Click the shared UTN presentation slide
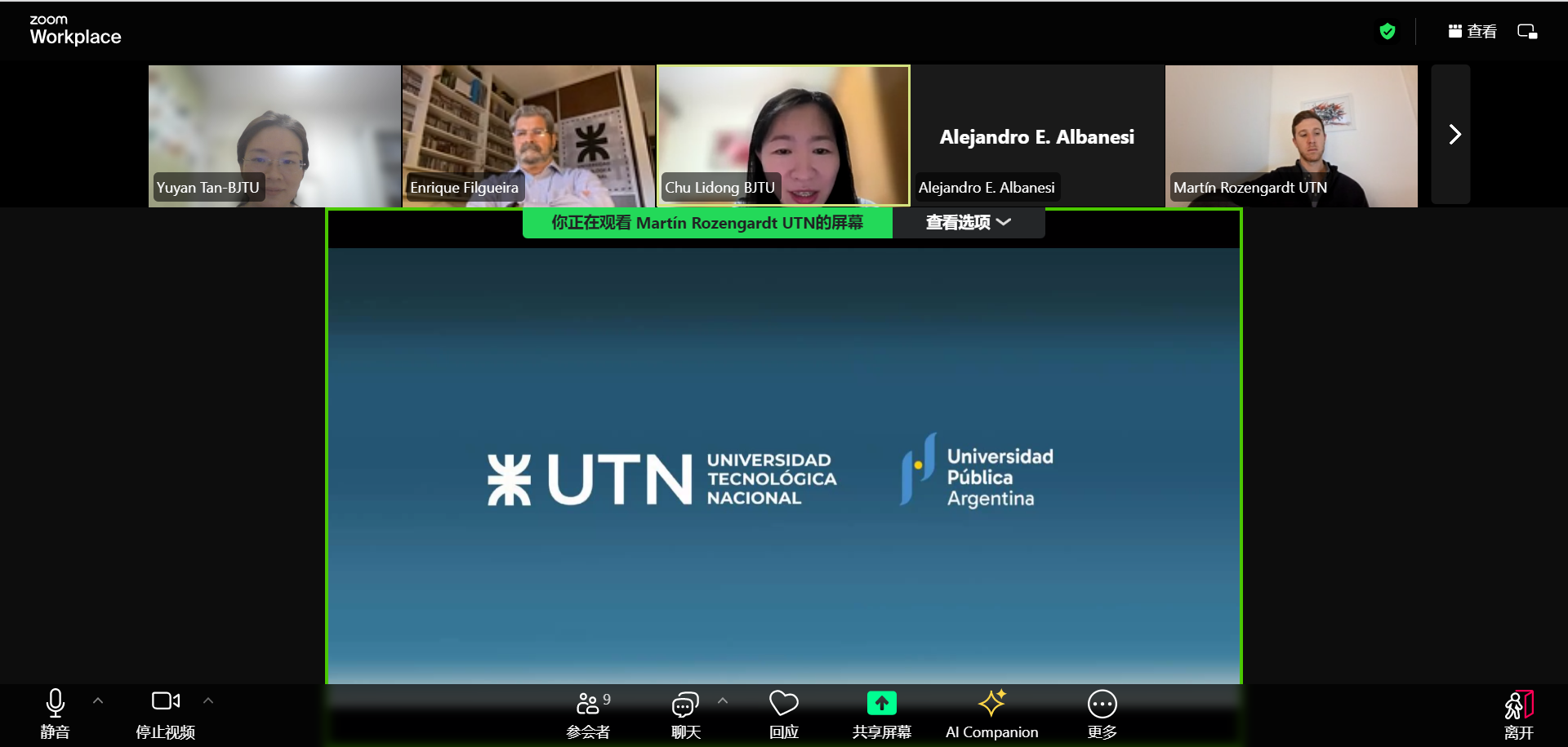Viewport: 1568px width, 747px height. (x=784, y=465)
